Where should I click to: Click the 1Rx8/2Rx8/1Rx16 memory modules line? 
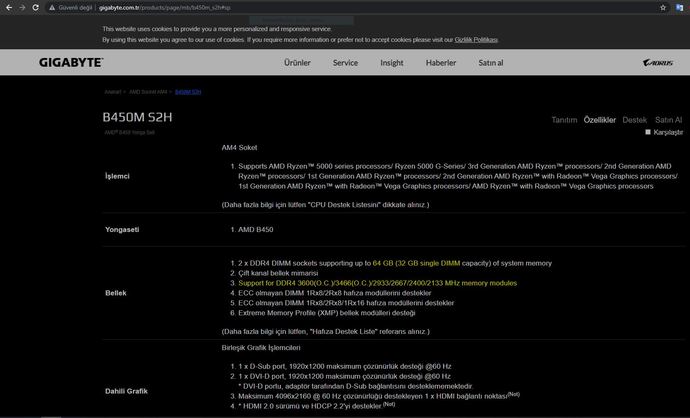tap(346, 303)
